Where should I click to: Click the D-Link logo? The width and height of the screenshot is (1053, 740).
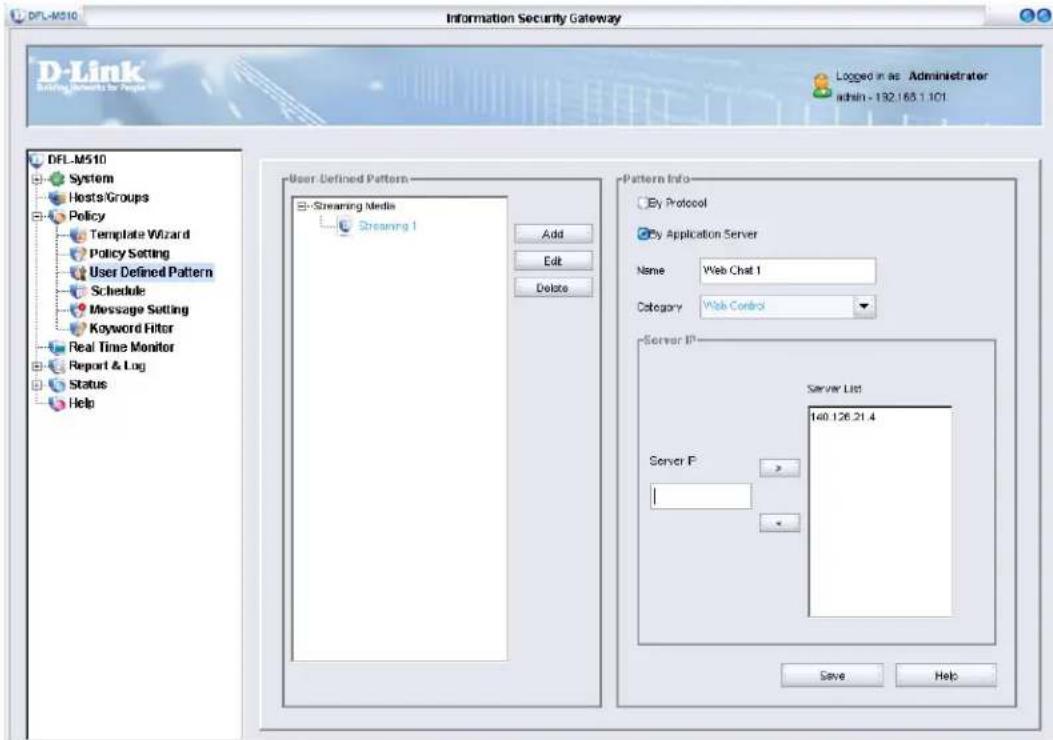[91, 77]
